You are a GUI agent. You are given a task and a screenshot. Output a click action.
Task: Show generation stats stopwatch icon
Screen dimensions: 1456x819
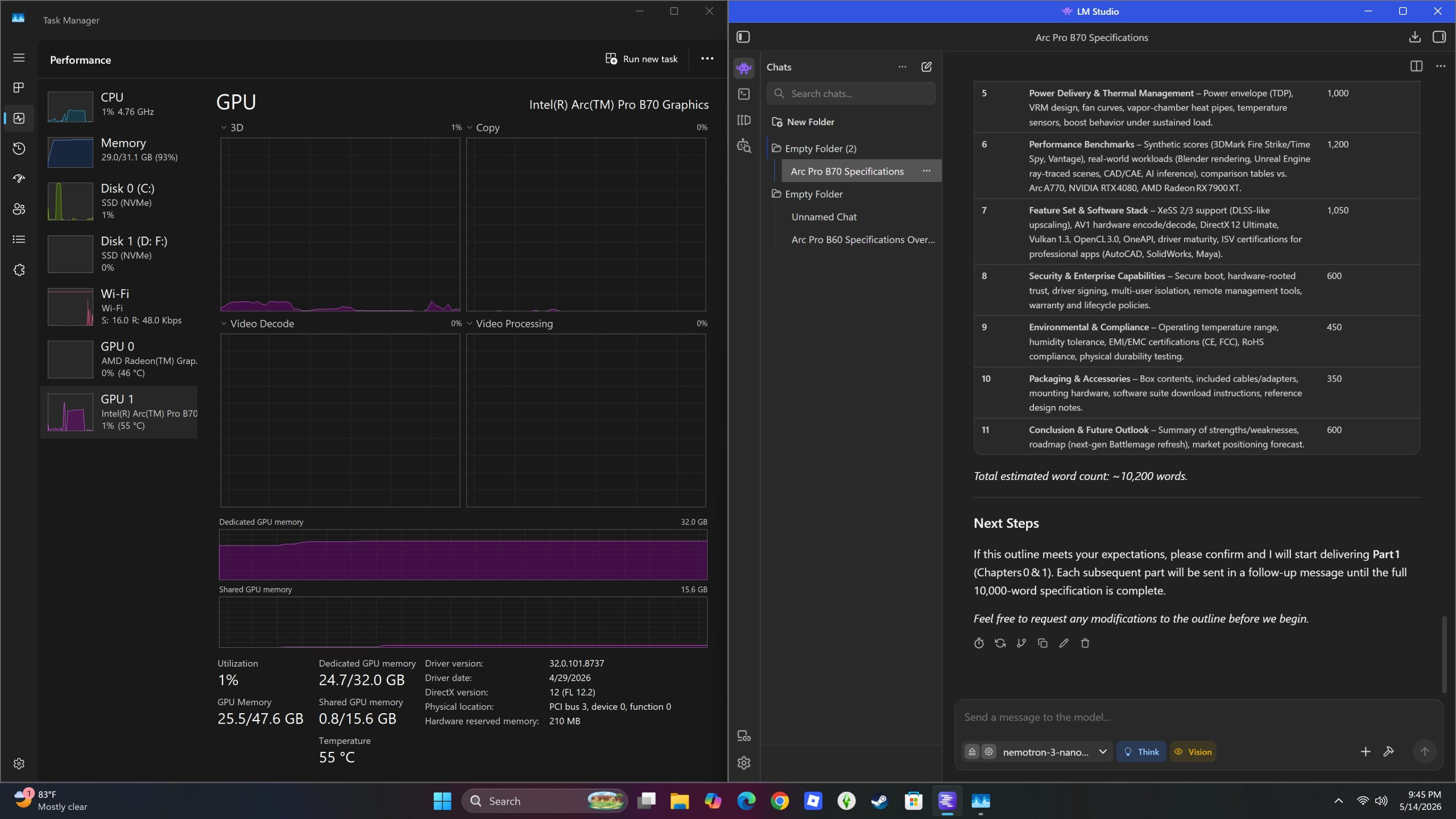tap(979, 643)
